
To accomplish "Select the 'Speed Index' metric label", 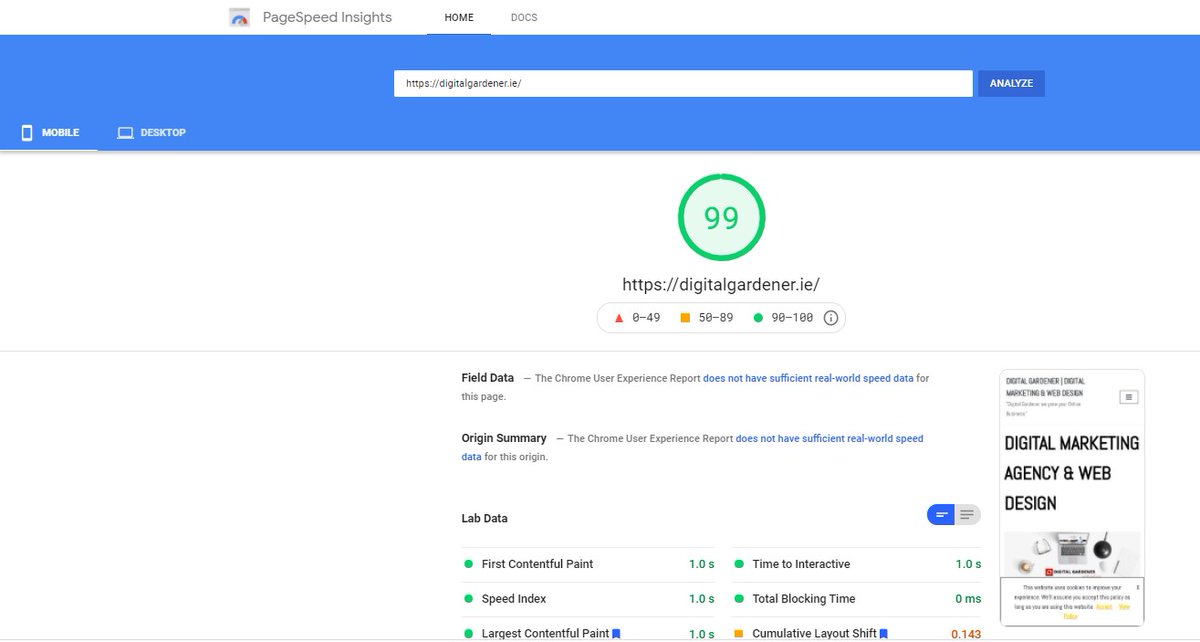I will 514,599.
